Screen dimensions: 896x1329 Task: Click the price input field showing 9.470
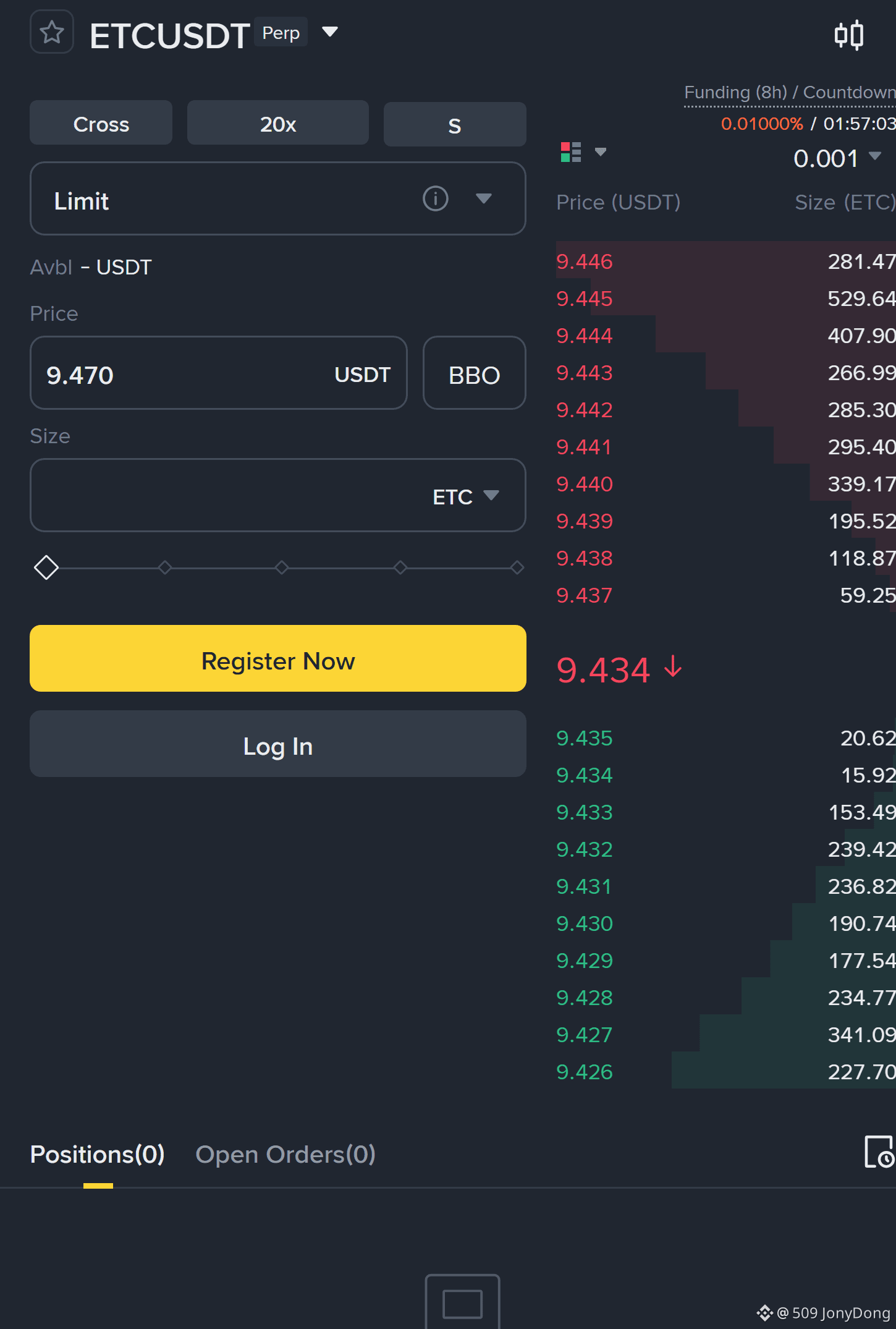(x=219, y=373)
